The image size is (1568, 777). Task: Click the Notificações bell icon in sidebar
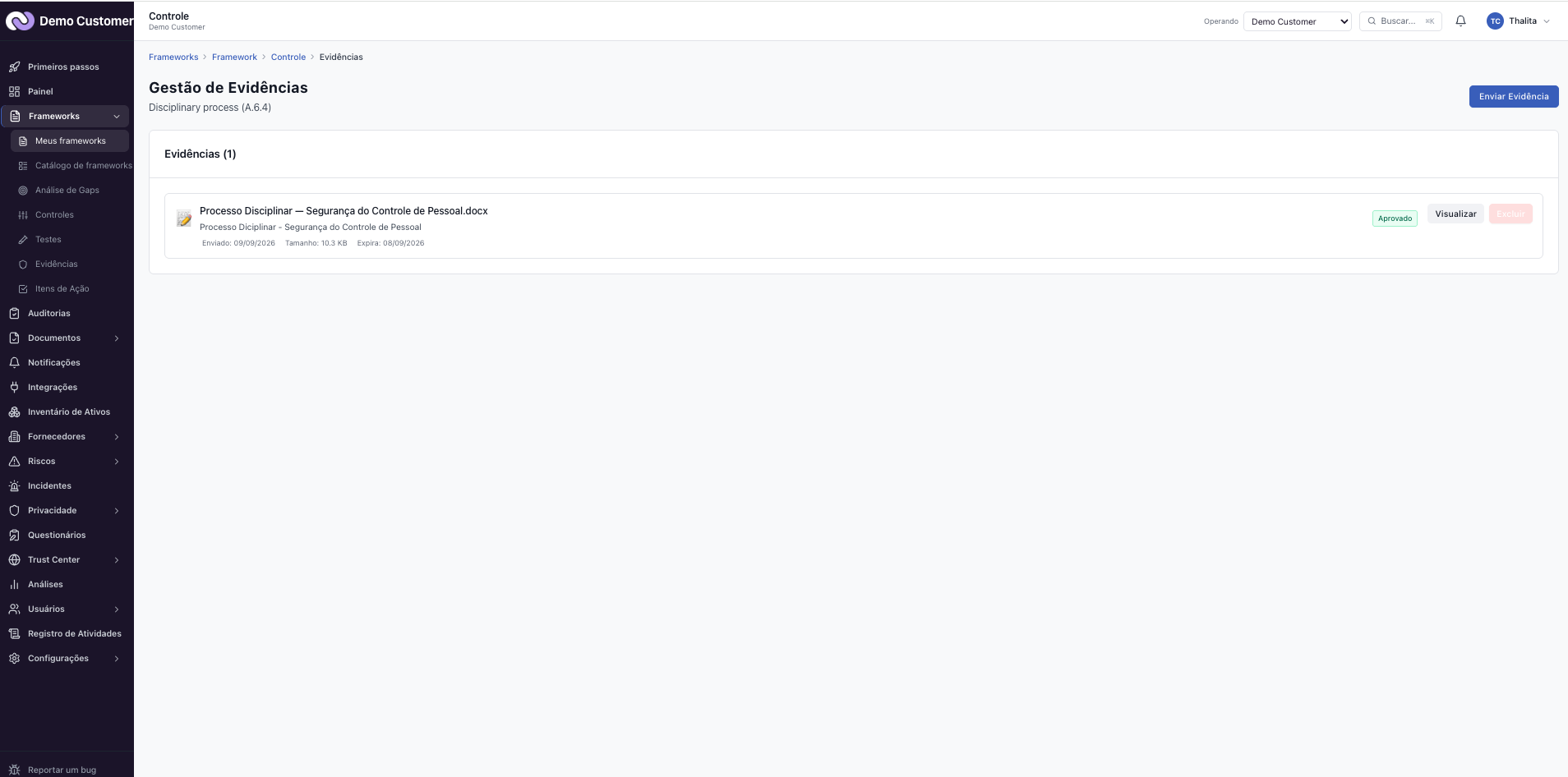(x=14, y=362)
